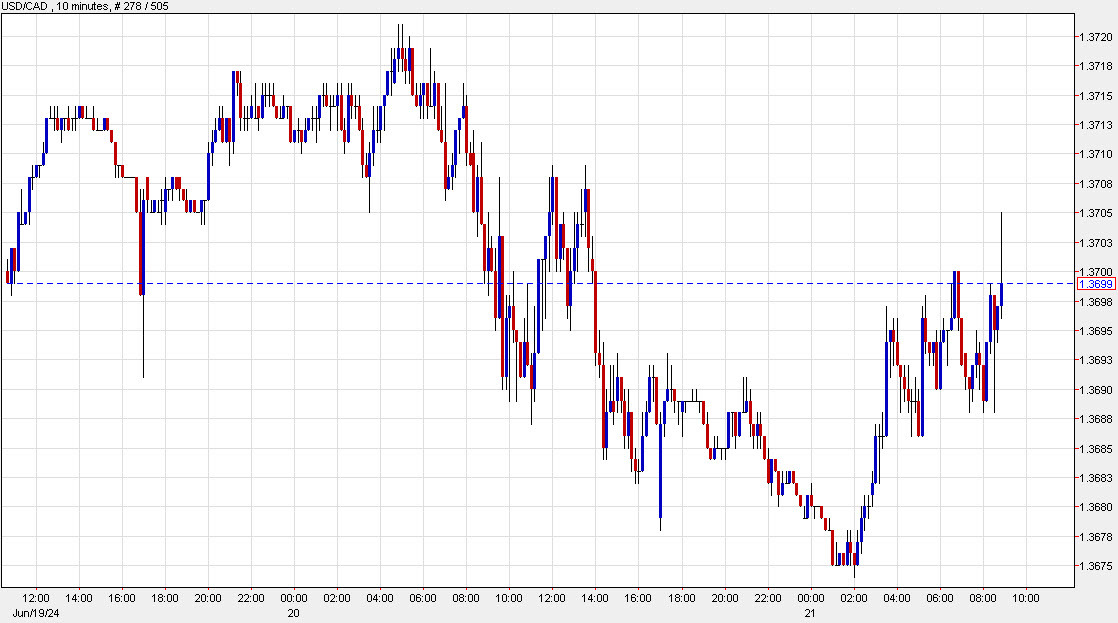Select the highlighted 1.3699 price label
The width and height of the screenshot is (1118, 623).
click(x=1095, y=285)
